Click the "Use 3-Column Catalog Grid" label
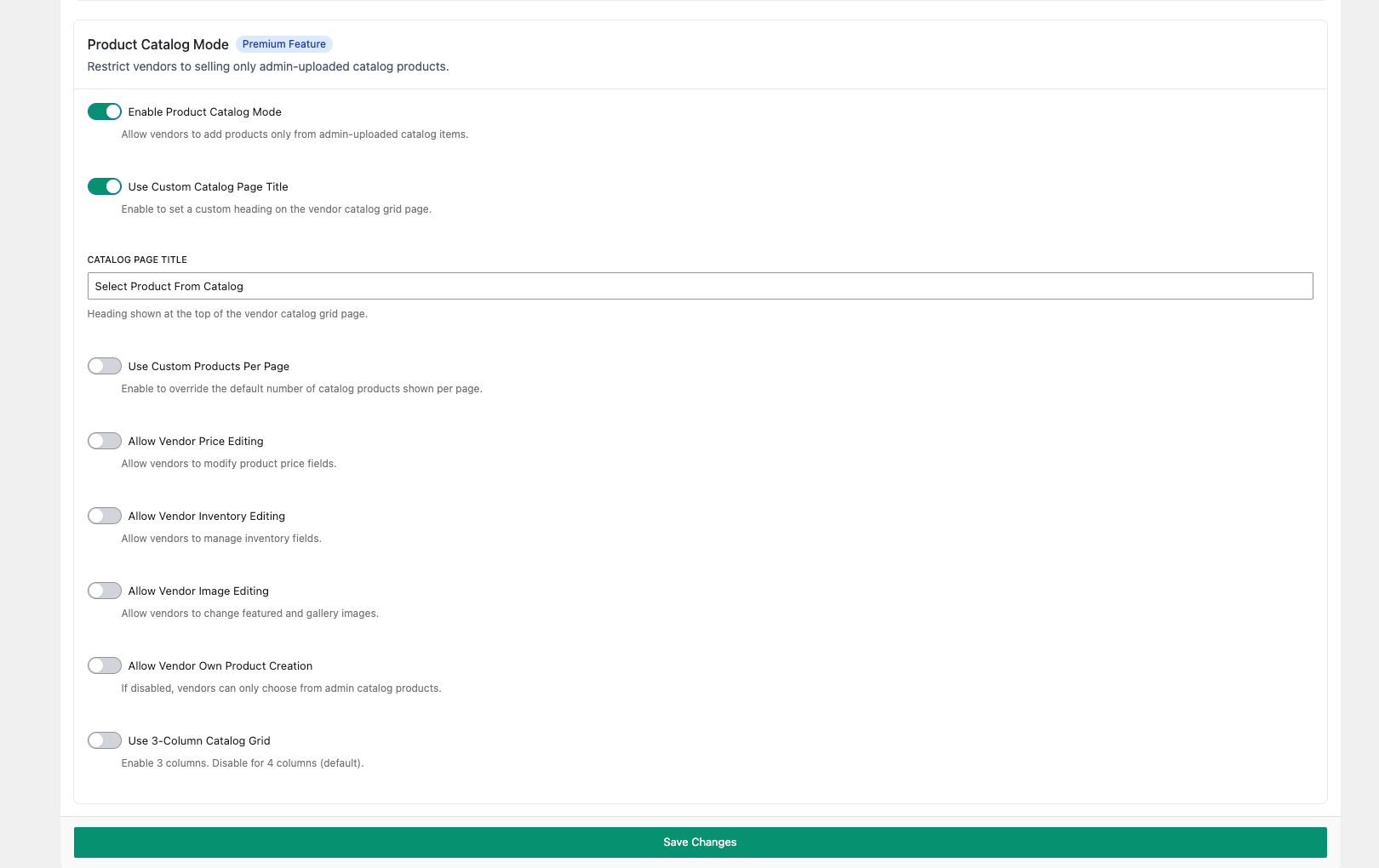 [199, 740]
